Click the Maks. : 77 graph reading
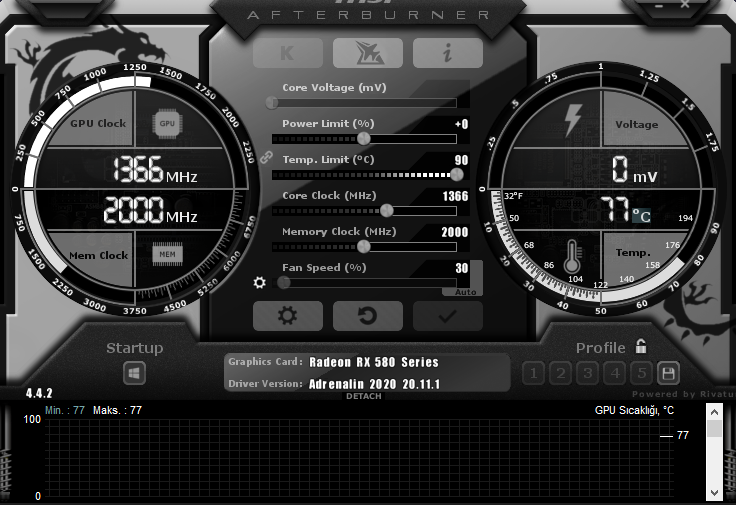Viewport: 736px width, 505px height. [117, 410]
